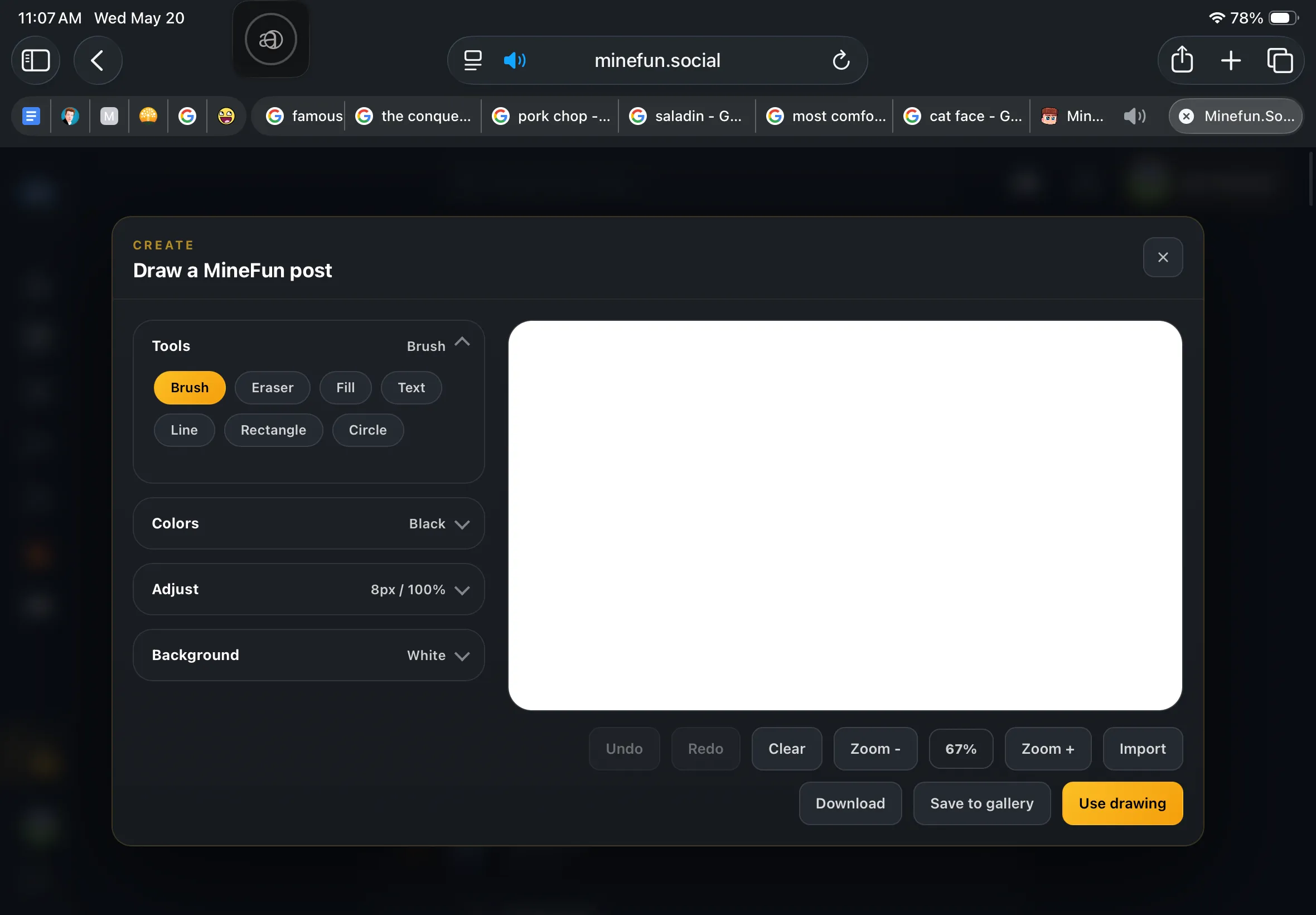Open the pinned gray M tab
The image size is (1316, 915).
click(109, 117)
